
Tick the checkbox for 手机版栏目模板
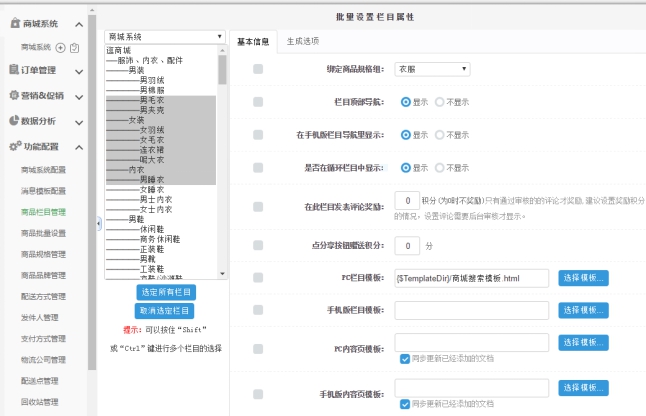258,310
